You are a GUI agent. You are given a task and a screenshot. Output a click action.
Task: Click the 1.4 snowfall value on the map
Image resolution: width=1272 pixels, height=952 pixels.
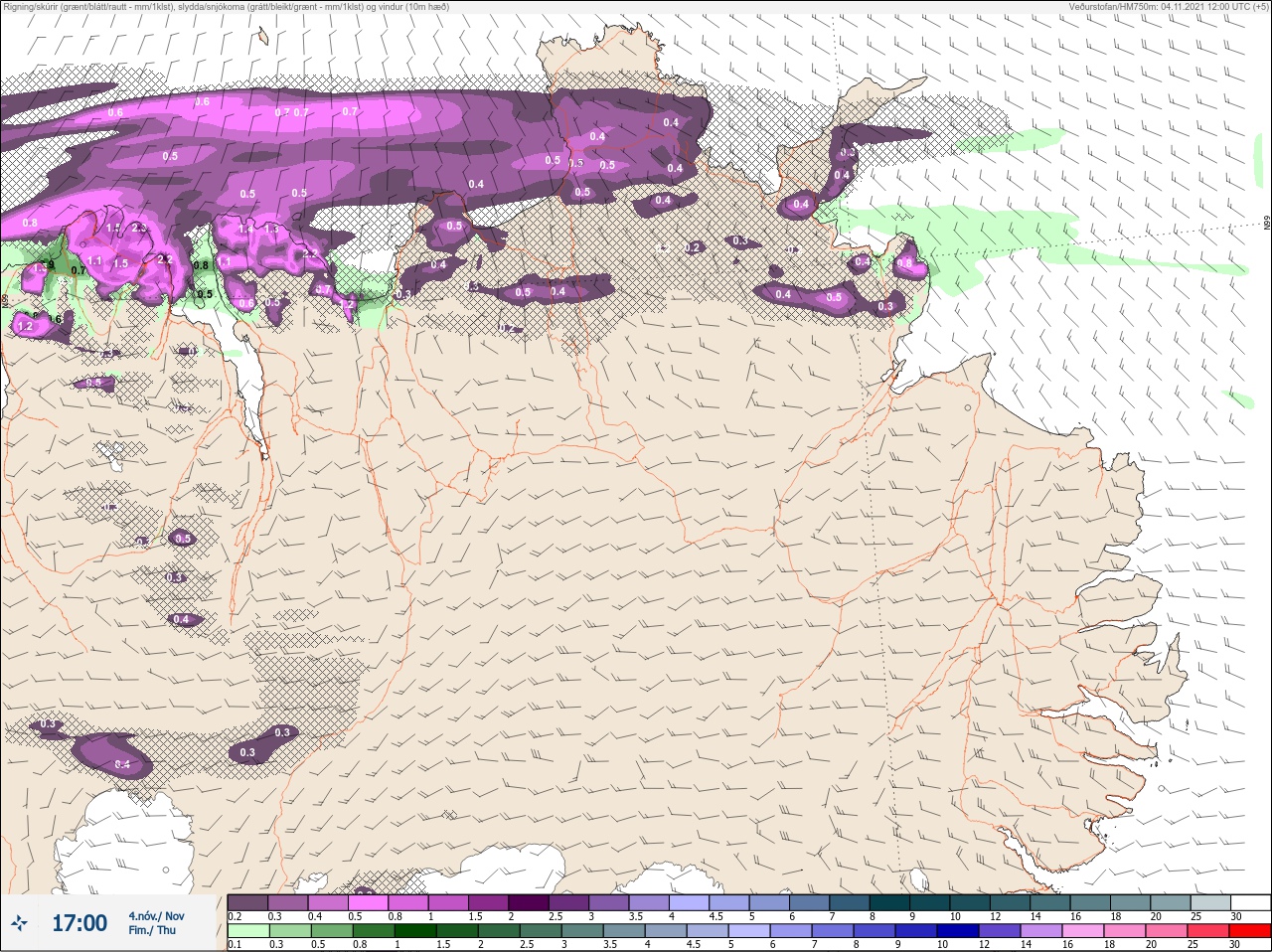(x=246, y=229)
